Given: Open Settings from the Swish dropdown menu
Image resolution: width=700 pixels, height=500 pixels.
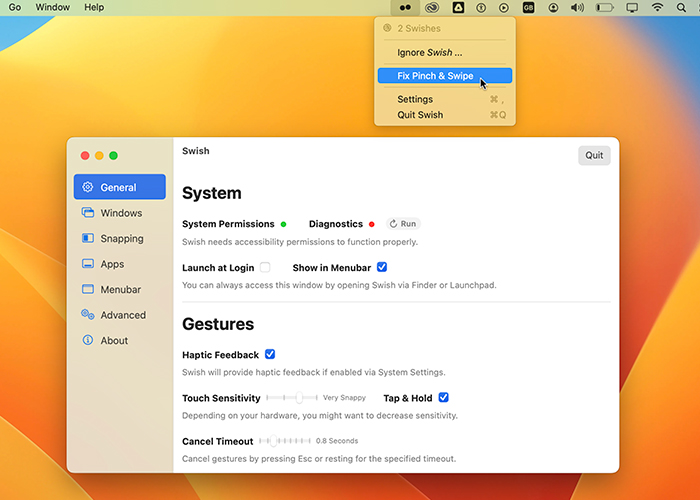Looking at the screenshot, I should click(x=445, y=99).
